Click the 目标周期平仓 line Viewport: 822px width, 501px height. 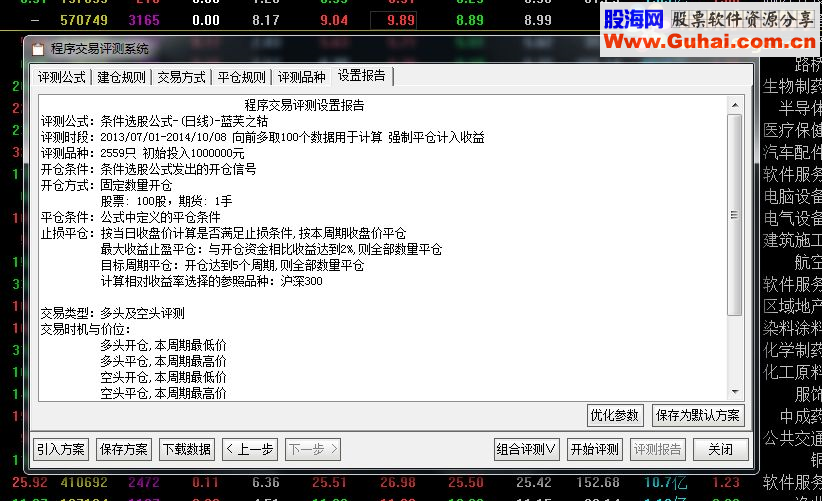232,265
